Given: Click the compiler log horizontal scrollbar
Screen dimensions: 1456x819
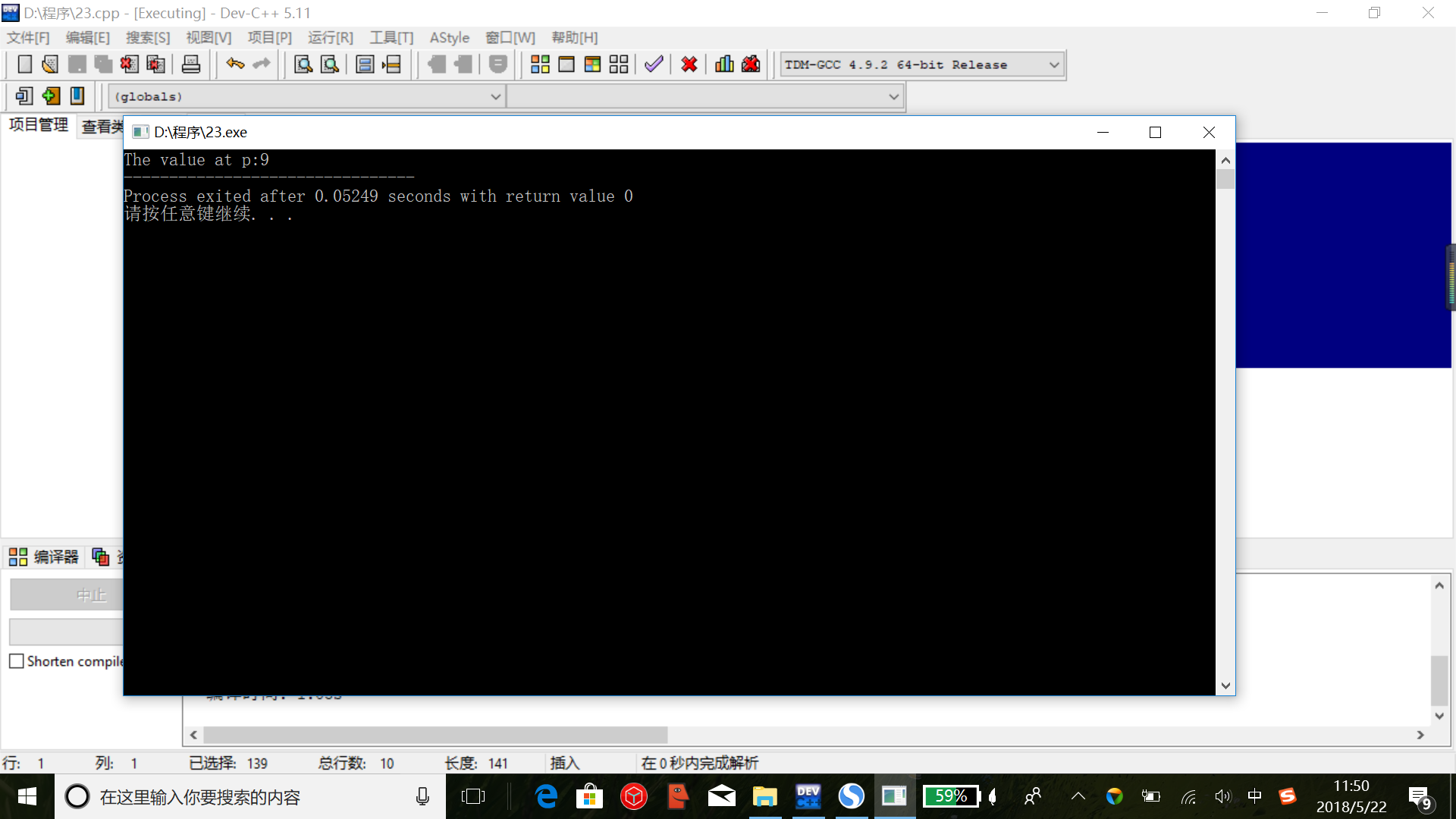Looking at the screenshot, I should (435, 735).
